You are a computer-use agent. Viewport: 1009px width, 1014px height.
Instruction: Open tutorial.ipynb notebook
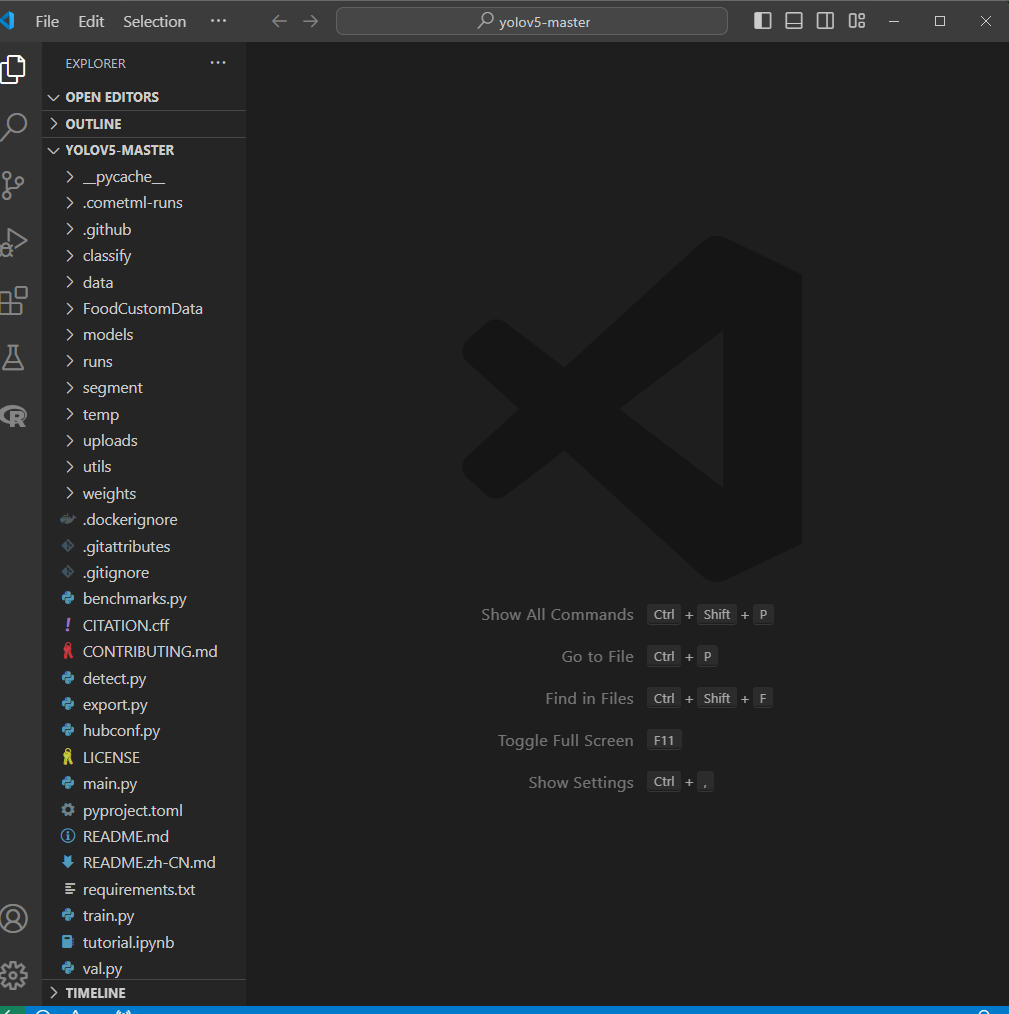click(x=144, y=942)
